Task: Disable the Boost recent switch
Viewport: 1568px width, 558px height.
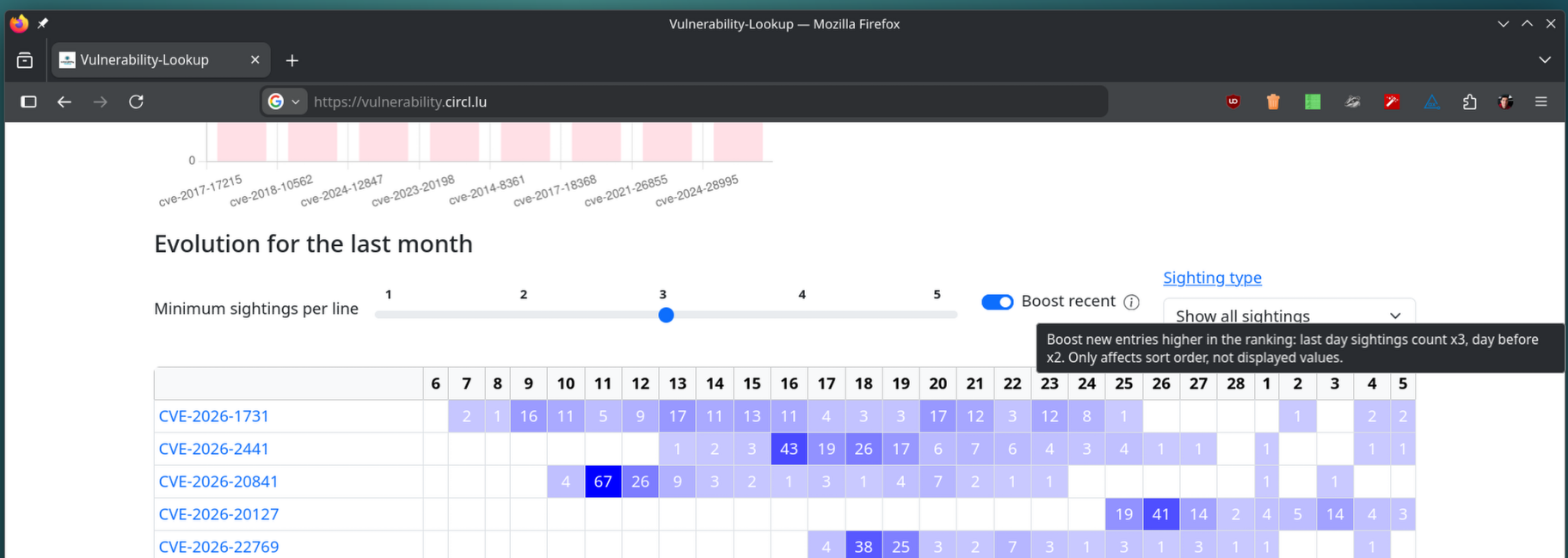Action: [997, 302]
